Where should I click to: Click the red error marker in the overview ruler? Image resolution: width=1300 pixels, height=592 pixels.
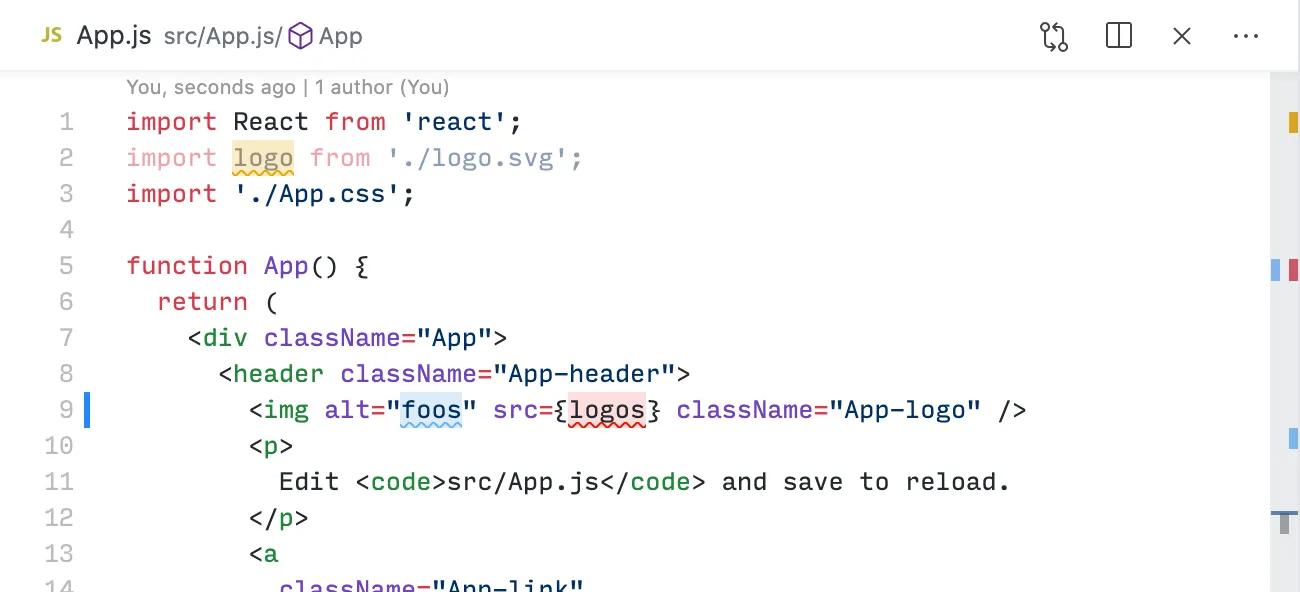click(1293, 270)
